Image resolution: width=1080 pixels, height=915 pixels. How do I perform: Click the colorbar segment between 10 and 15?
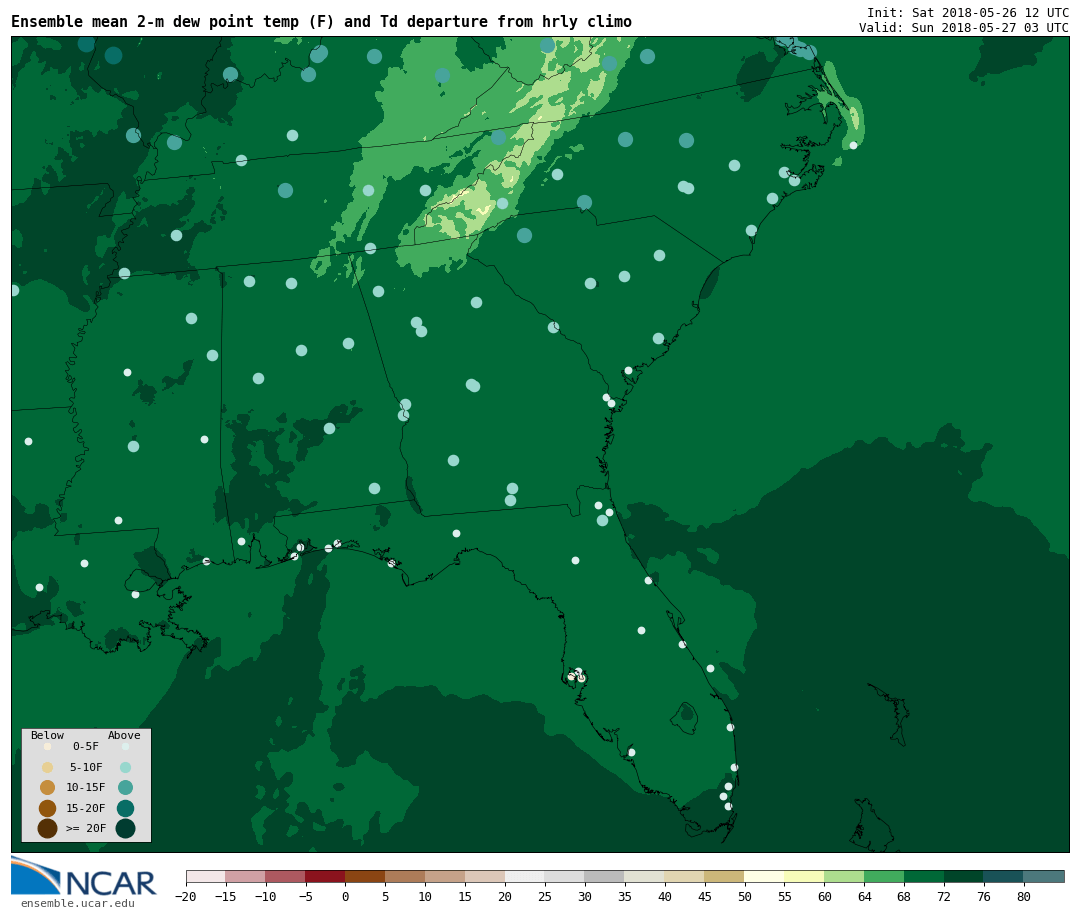445,876
